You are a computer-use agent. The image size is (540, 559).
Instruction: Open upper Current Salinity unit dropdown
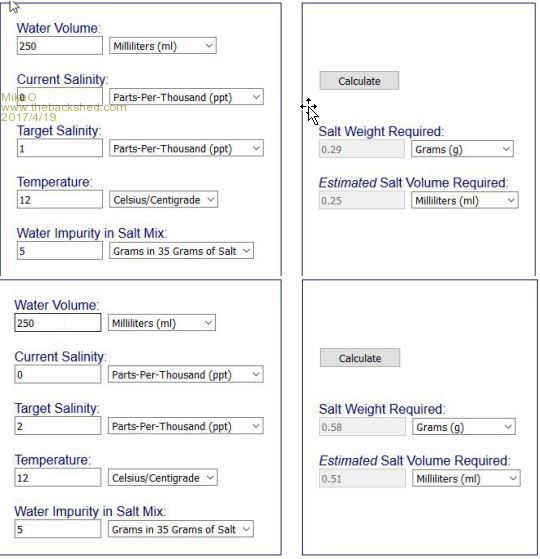186,97
